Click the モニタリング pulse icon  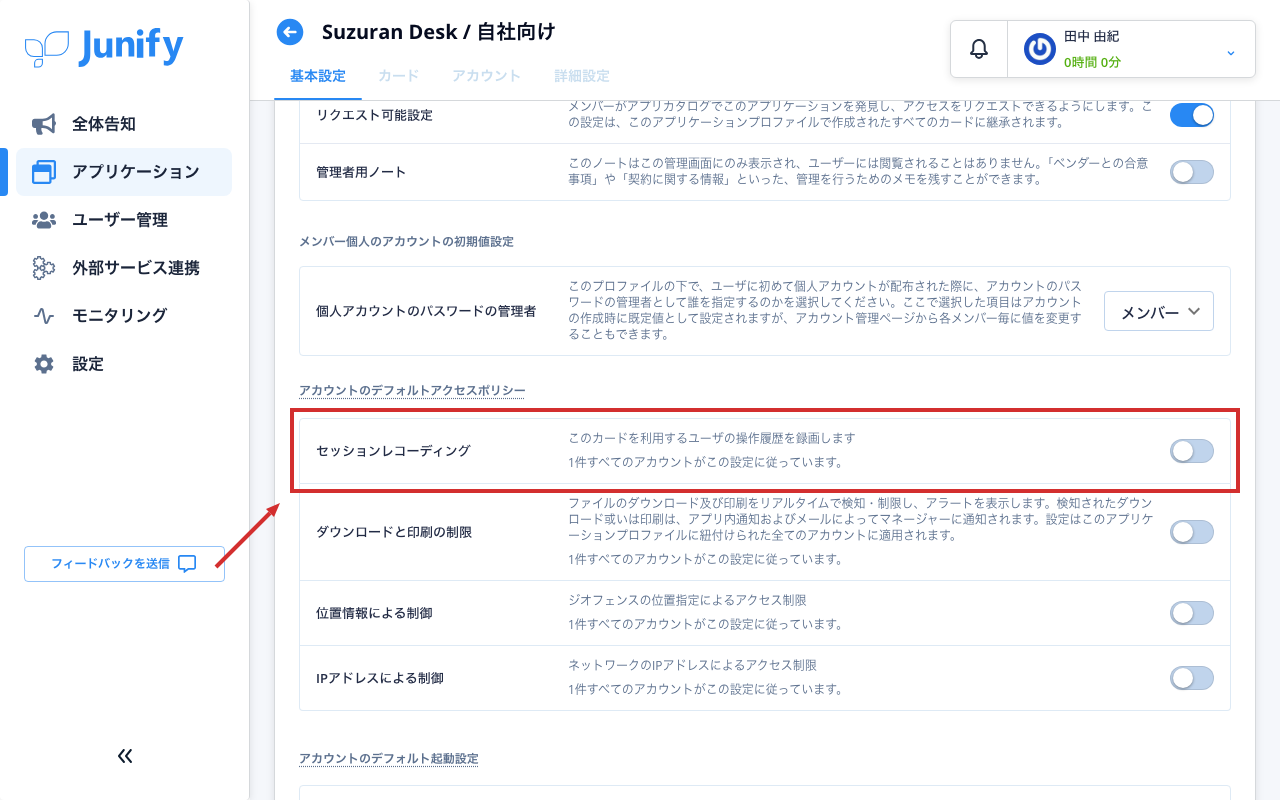point(44,316)
